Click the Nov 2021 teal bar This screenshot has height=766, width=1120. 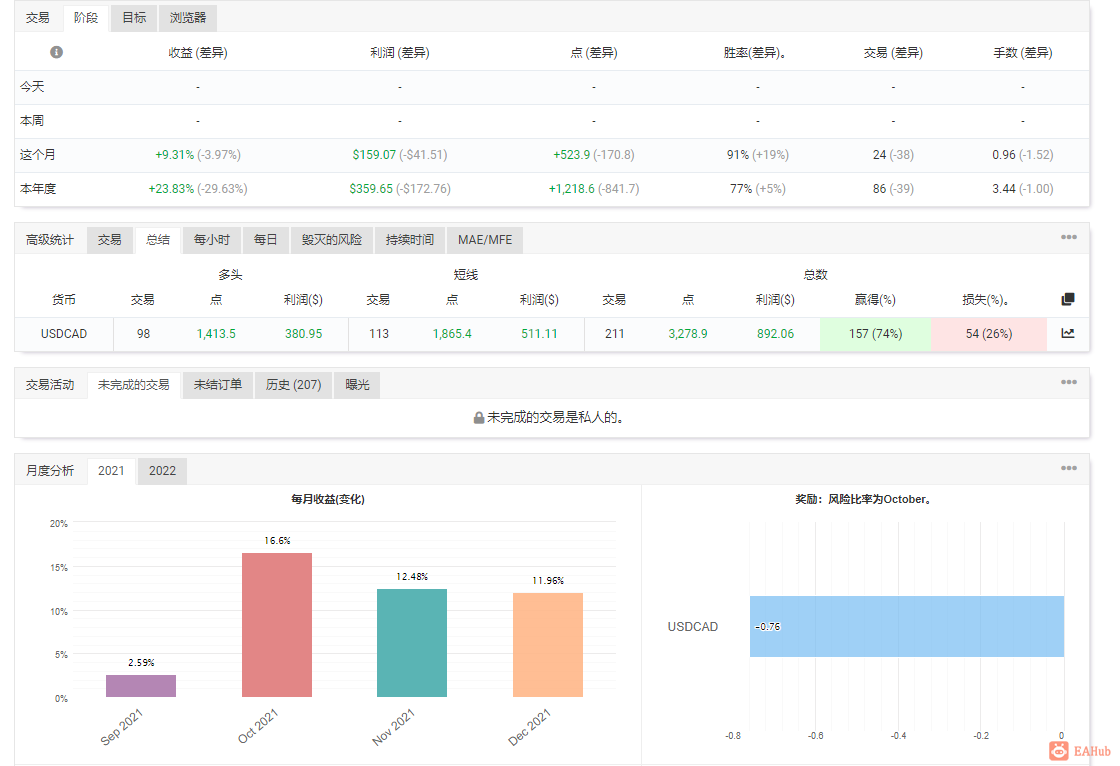tap(412, 643)
